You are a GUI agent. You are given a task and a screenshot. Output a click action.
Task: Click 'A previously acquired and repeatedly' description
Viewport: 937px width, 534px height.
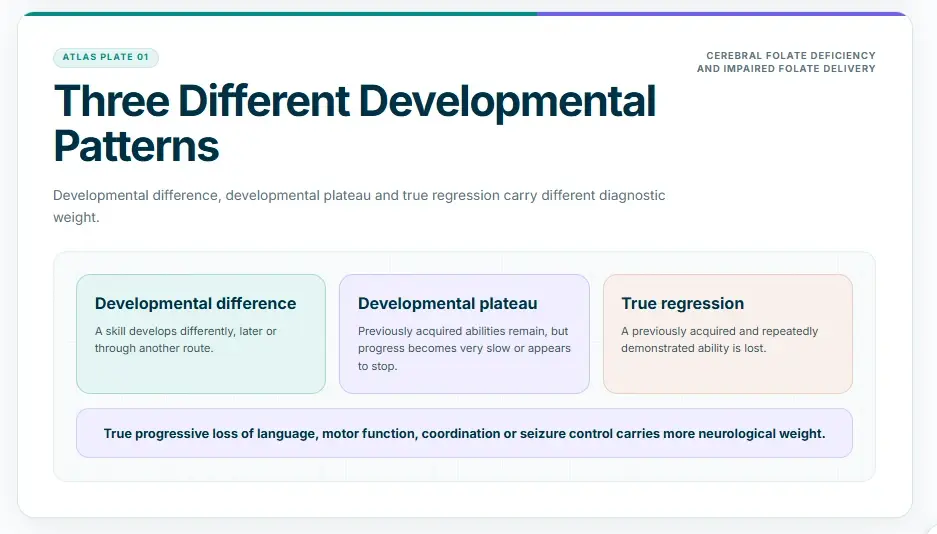pyautogui.click(x=719, y=339)
